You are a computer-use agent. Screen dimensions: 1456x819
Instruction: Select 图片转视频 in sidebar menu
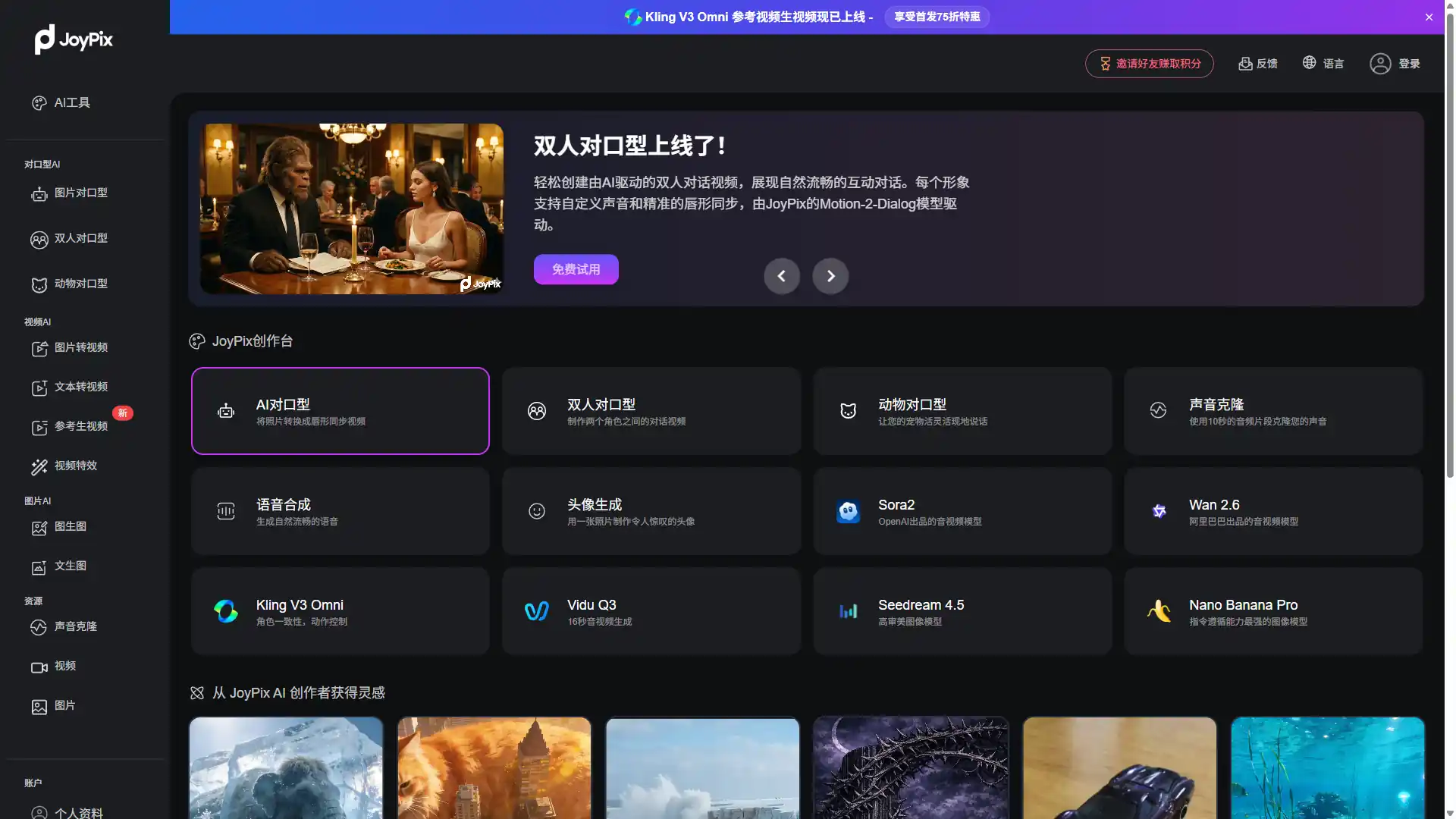pos(80,347)
